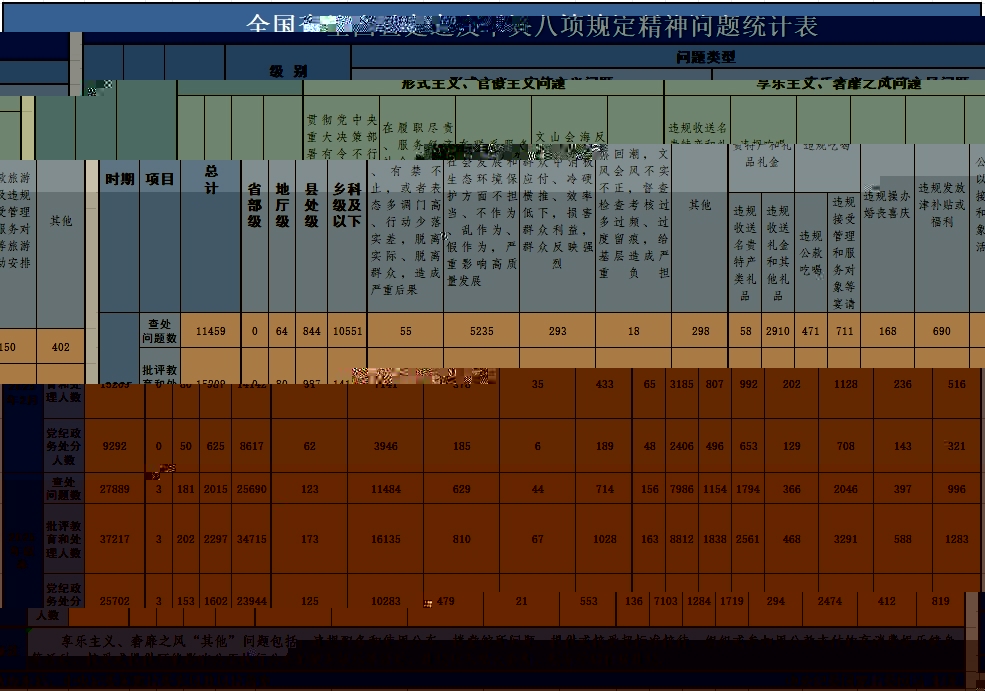Click the cell containing 168

[887, 331]
